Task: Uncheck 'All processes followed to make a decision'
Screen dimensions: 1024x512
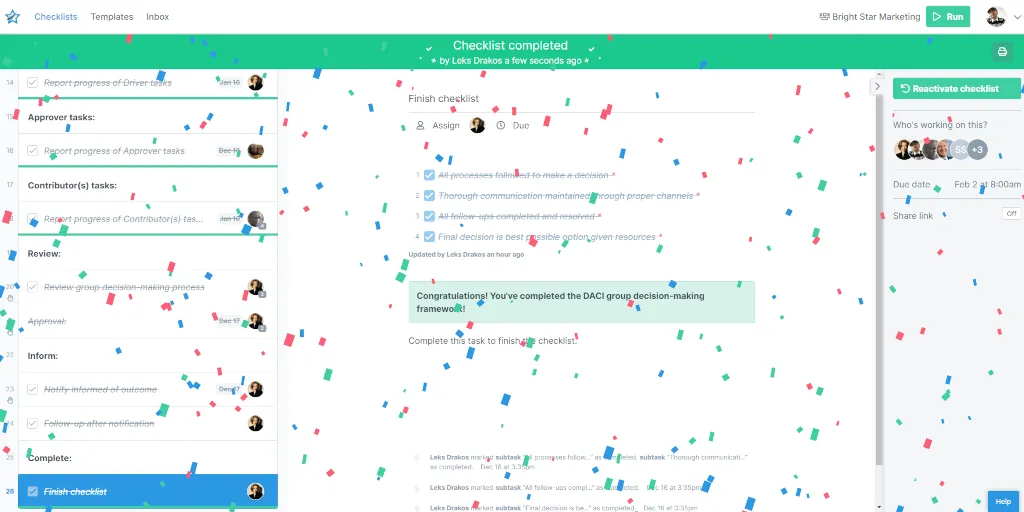Action: [429, 175]
